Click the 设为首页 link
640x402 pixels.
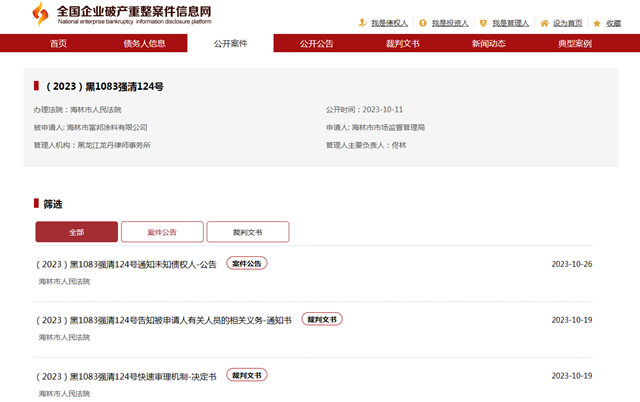tap(567, 23)
